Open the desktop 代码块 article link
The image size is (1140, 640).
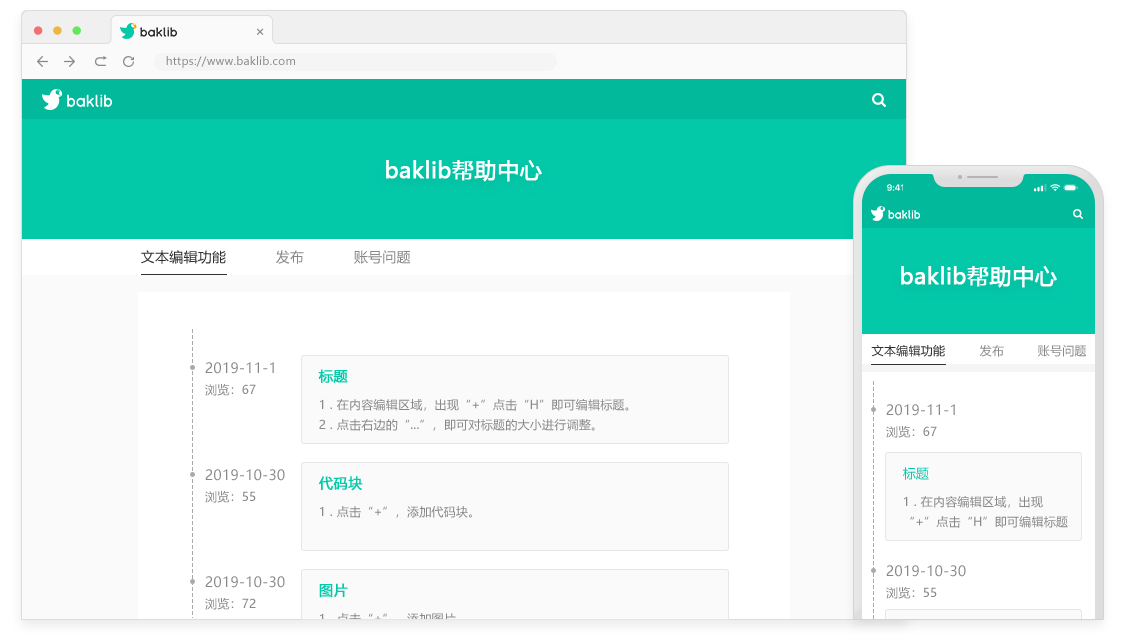pos(340,483)
